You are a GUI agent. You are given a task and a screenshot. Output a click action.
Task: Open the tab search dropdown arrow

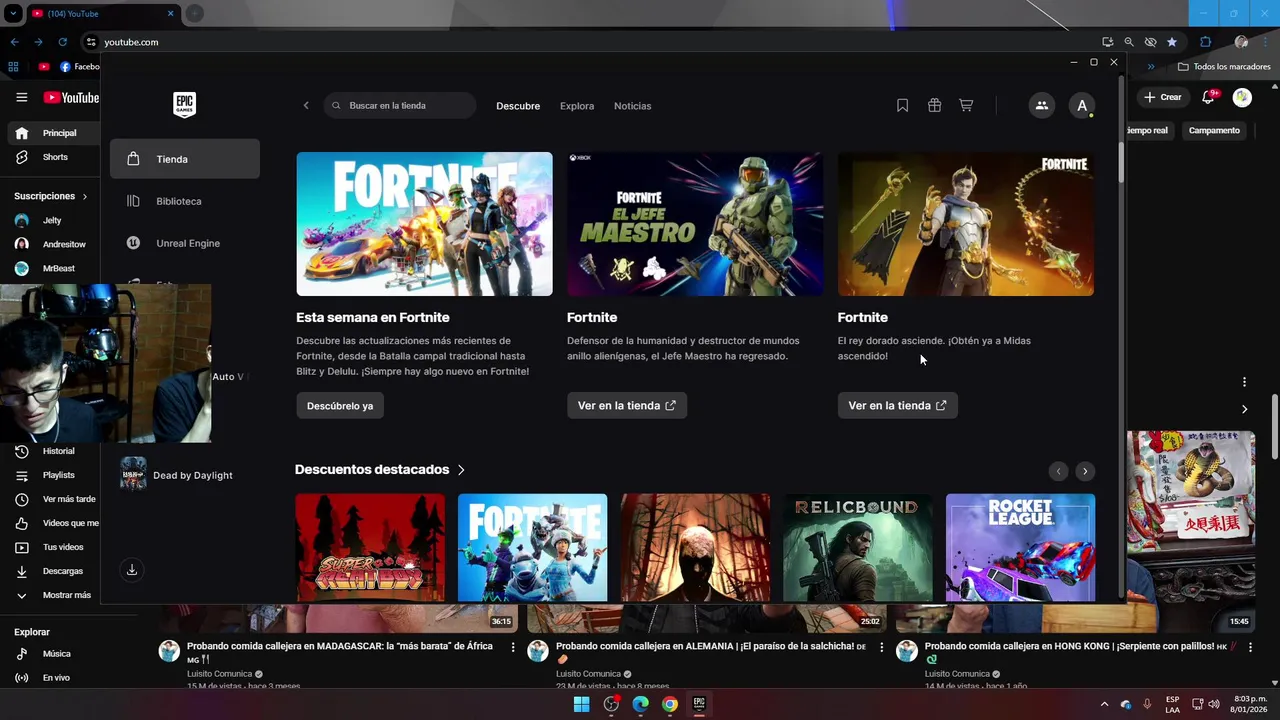pos(13,14)
